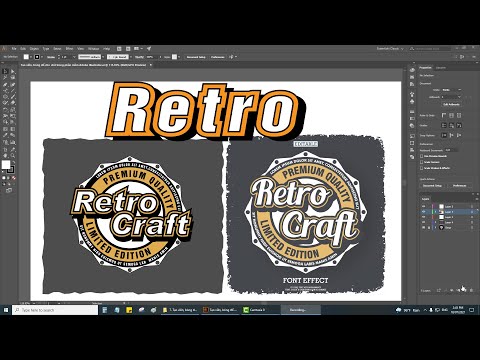Image resolution: width=480 pixels, height=360 pixels.
Task: Hide the layer with black logo thumbnail
Action: click(x=424, y=227)
